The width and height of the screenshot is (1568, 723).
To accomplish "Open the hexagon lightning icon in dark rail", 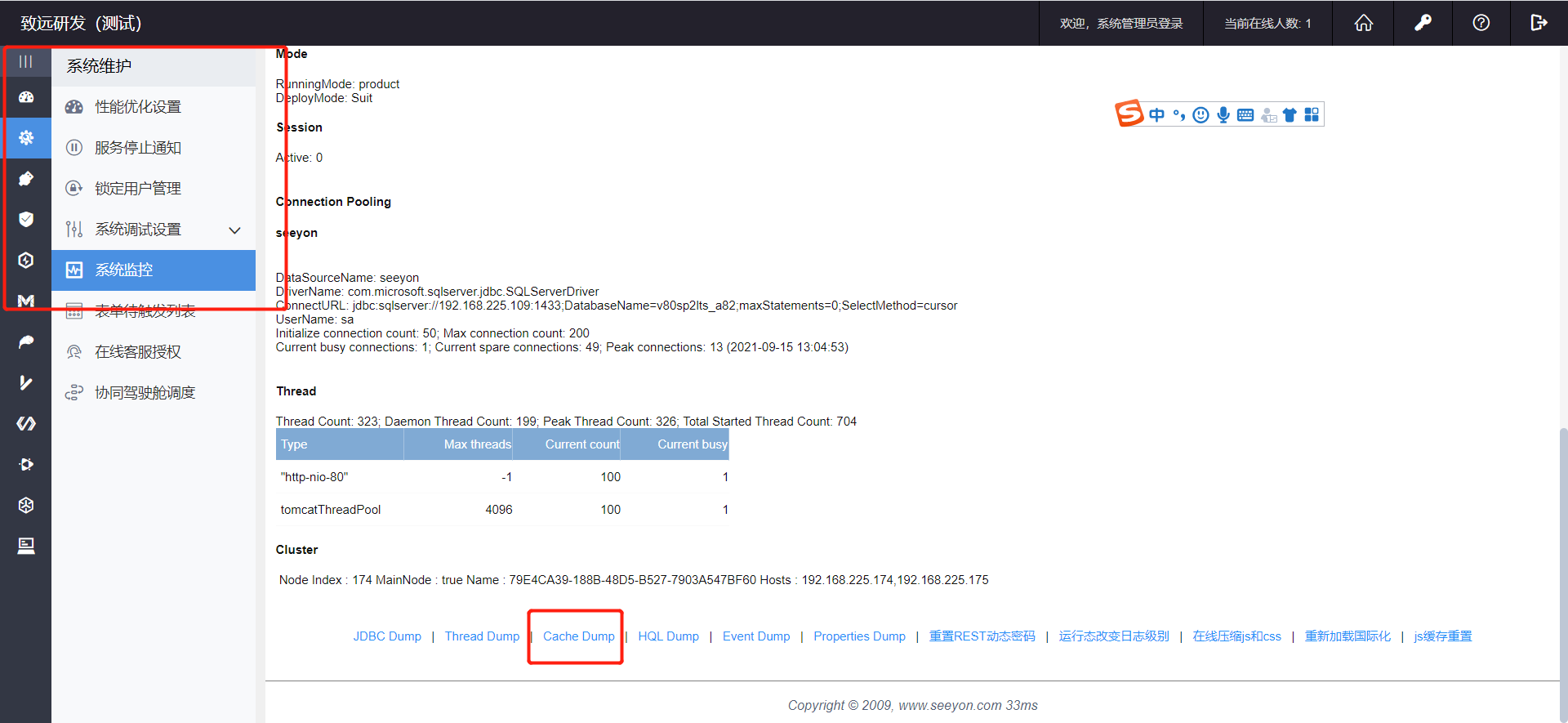I will (x=26, y=260).
